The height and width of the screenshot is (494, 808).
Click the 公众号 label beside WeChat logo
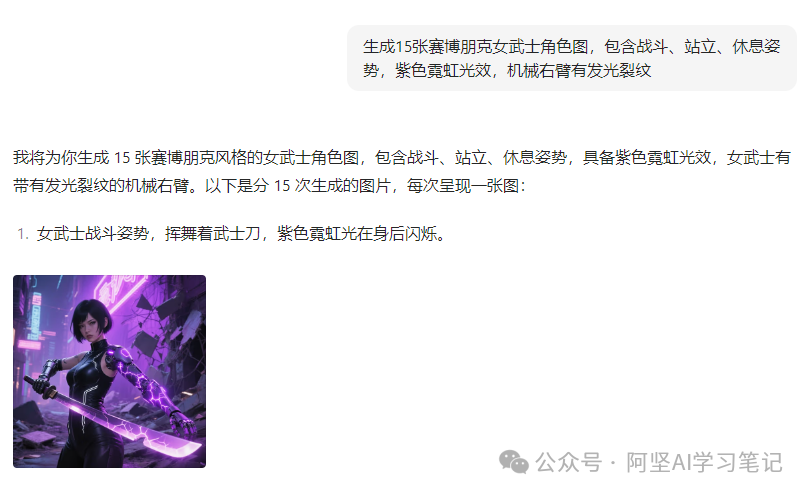click(568, 462)
